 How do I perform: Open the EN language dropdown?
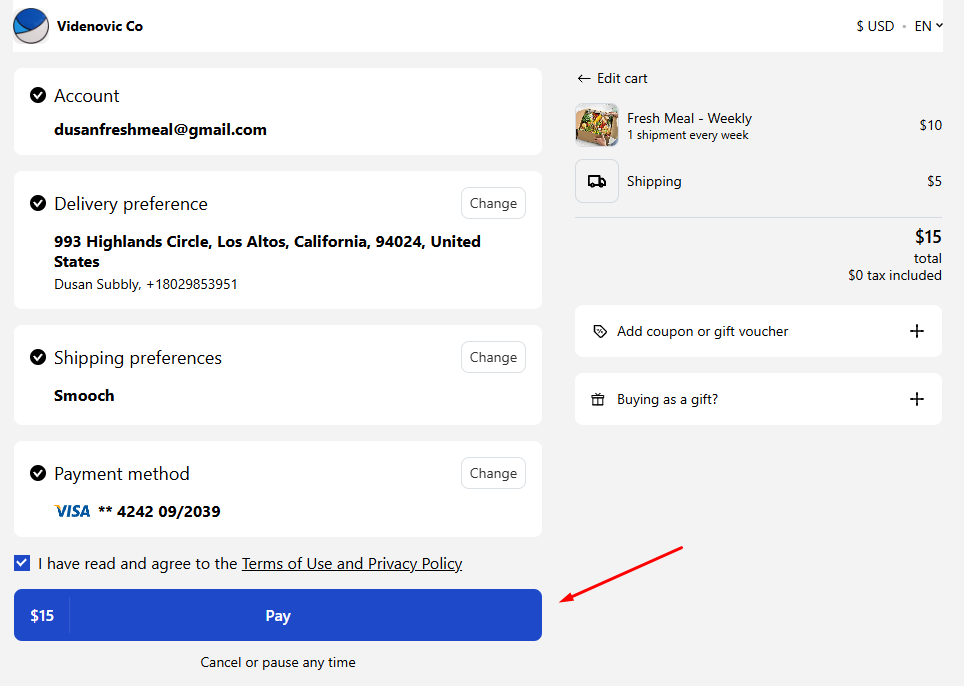click(x=929, y=26)
